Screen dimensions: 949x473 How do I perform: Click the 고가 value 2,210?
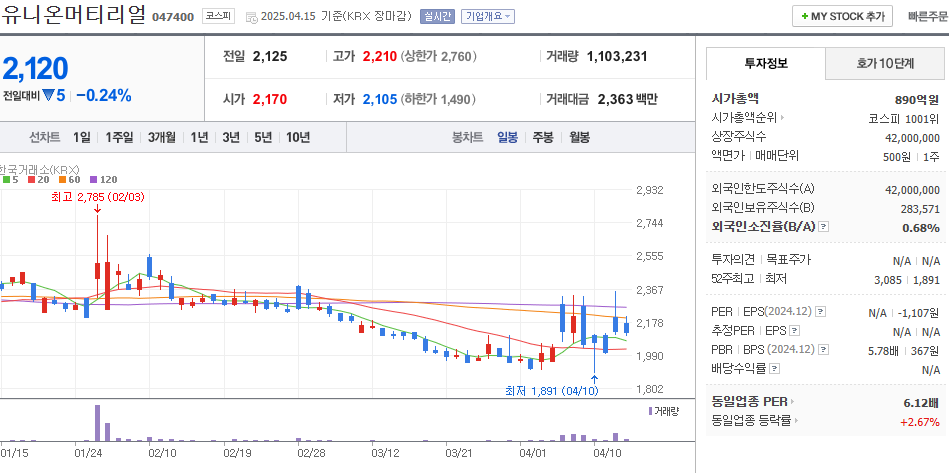pos(379,57)
